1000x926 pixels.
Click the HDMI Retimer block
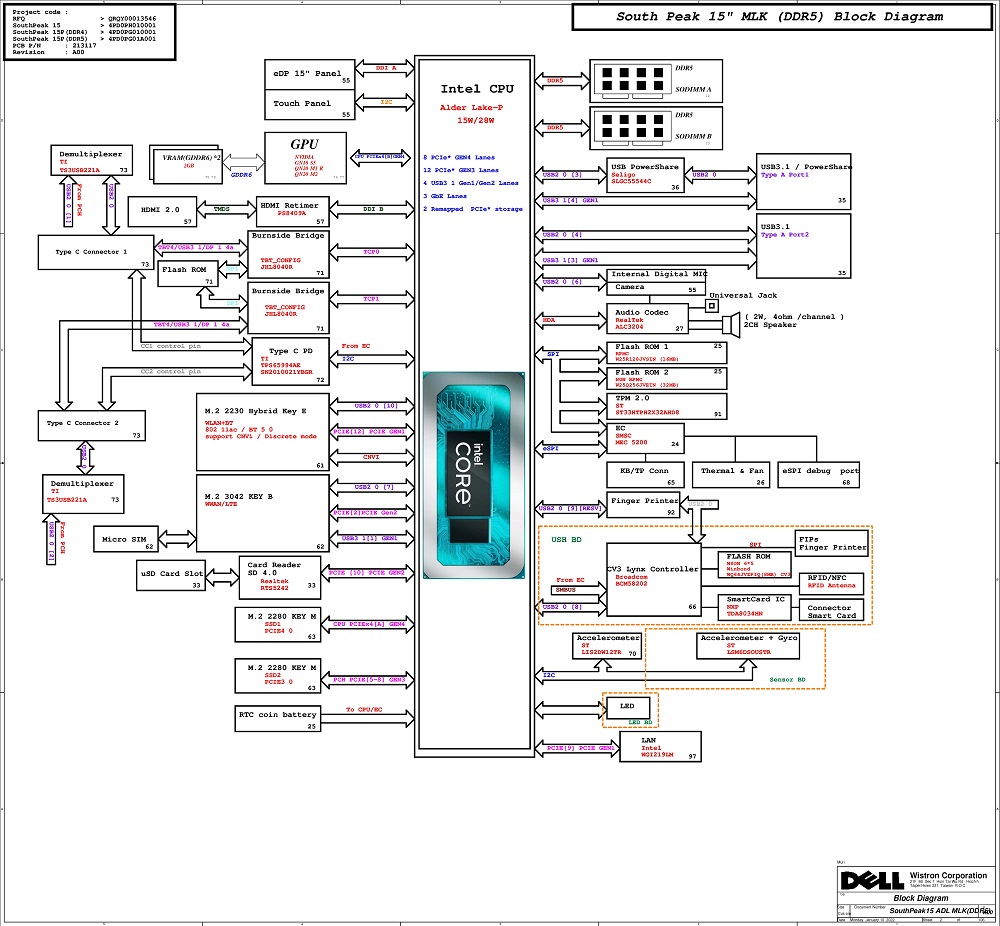tap(293, 212)
